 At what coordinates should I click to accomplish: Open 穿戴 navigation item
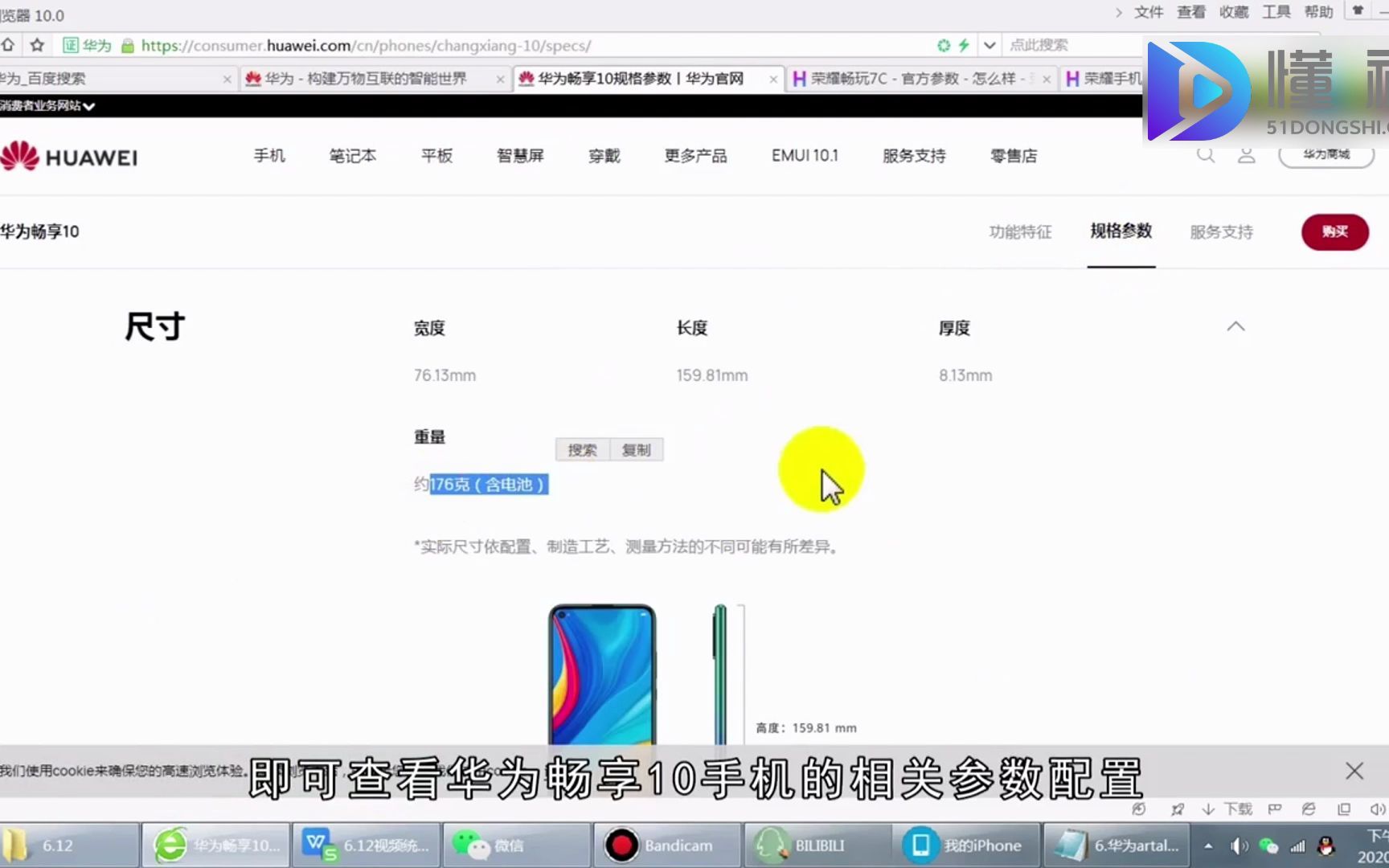point(604,155)
